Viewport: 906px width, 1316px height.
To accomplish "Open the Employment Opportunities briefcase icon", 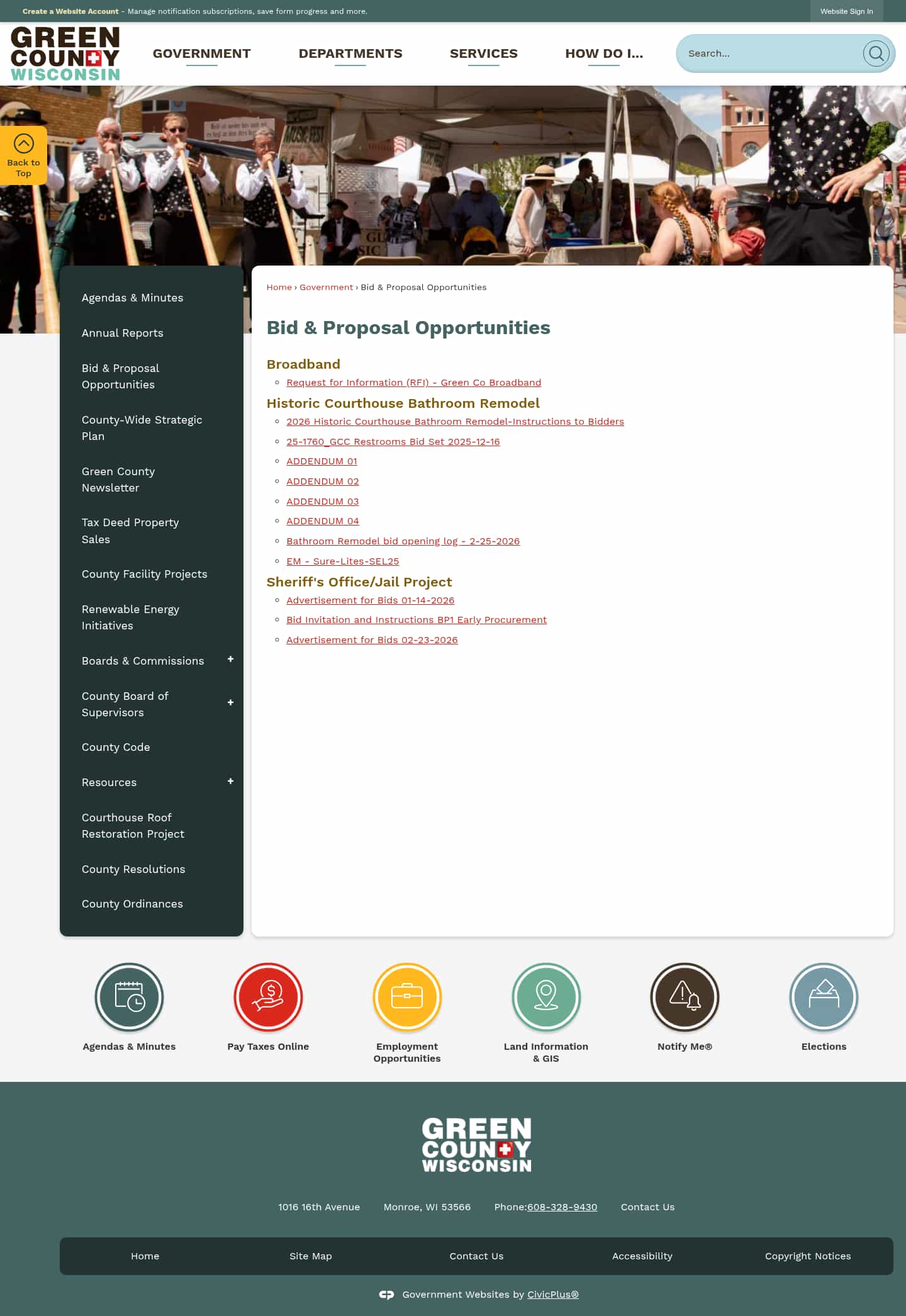I will pyautogui.click(x=407, y=998).
